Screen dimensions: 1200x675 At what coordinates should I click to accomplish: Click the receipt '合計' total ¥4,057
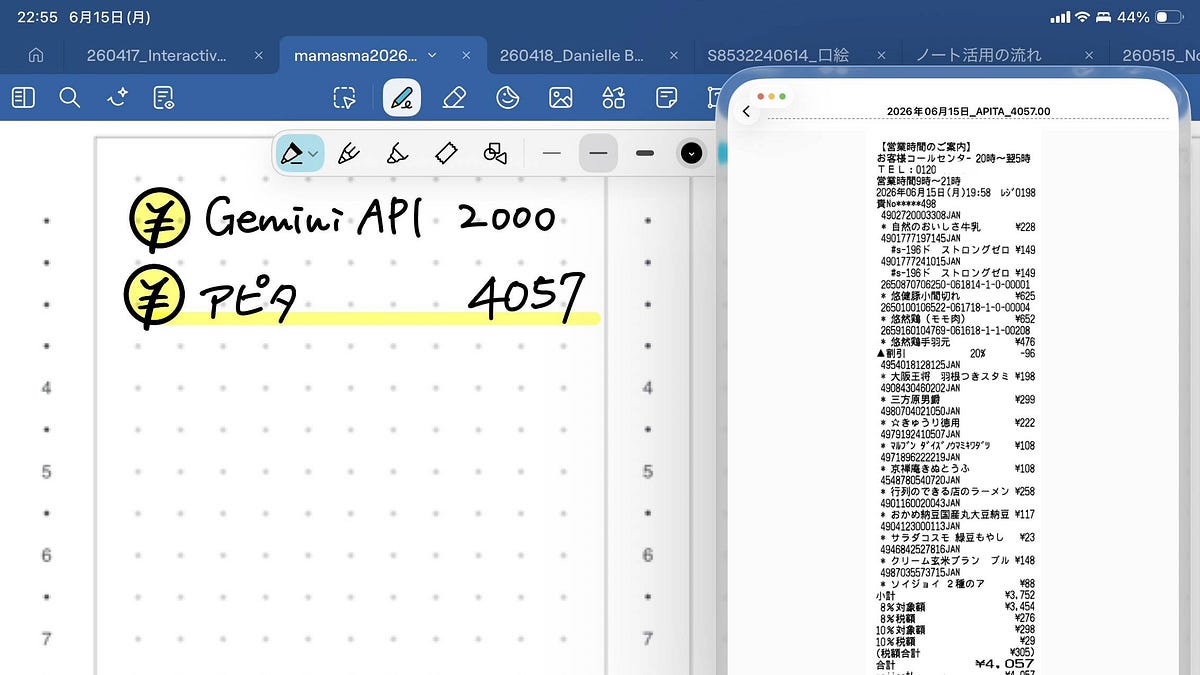(956, 664)
